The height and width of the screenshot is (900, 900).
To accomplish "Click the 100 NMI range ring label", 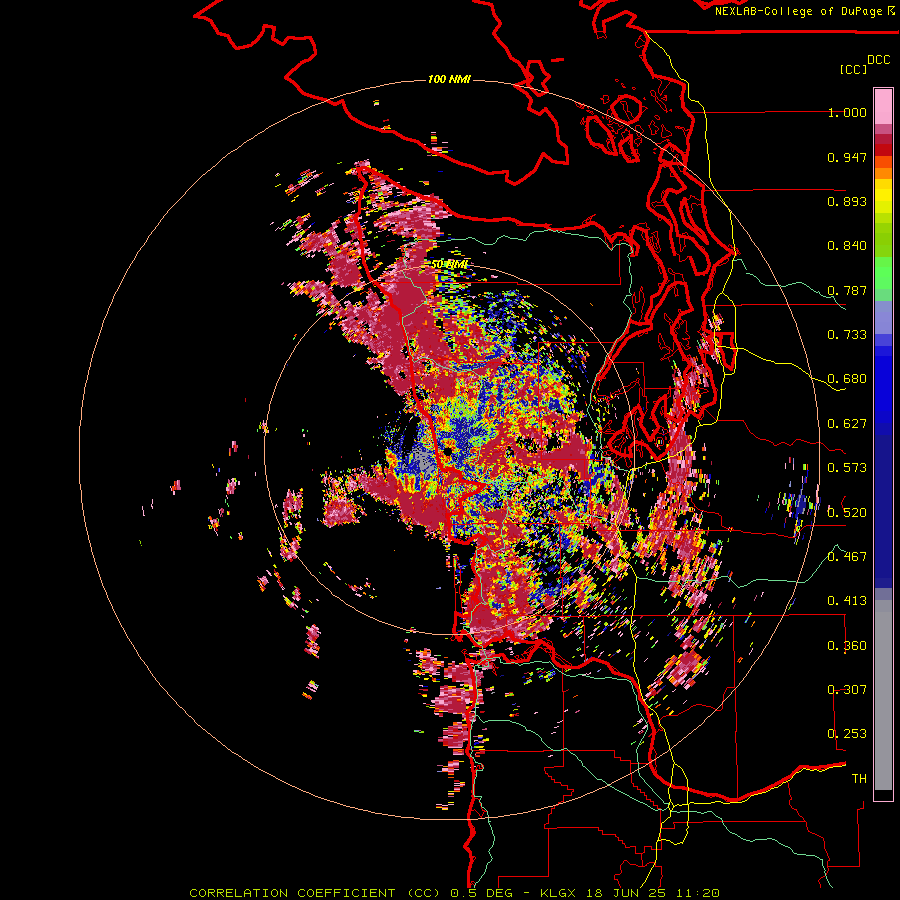I will tap(449, 79).
